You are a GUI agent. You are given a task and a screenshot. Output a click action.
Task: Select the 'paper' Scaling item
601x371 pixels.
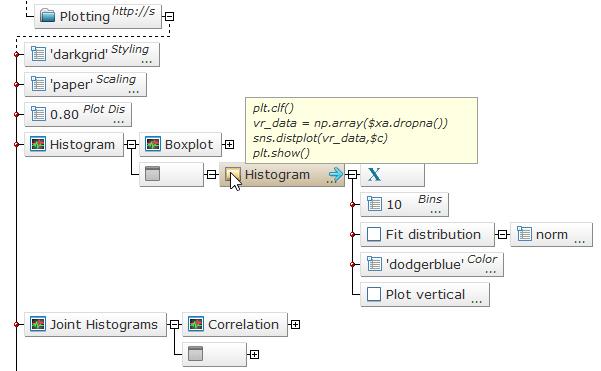point(85,84)
